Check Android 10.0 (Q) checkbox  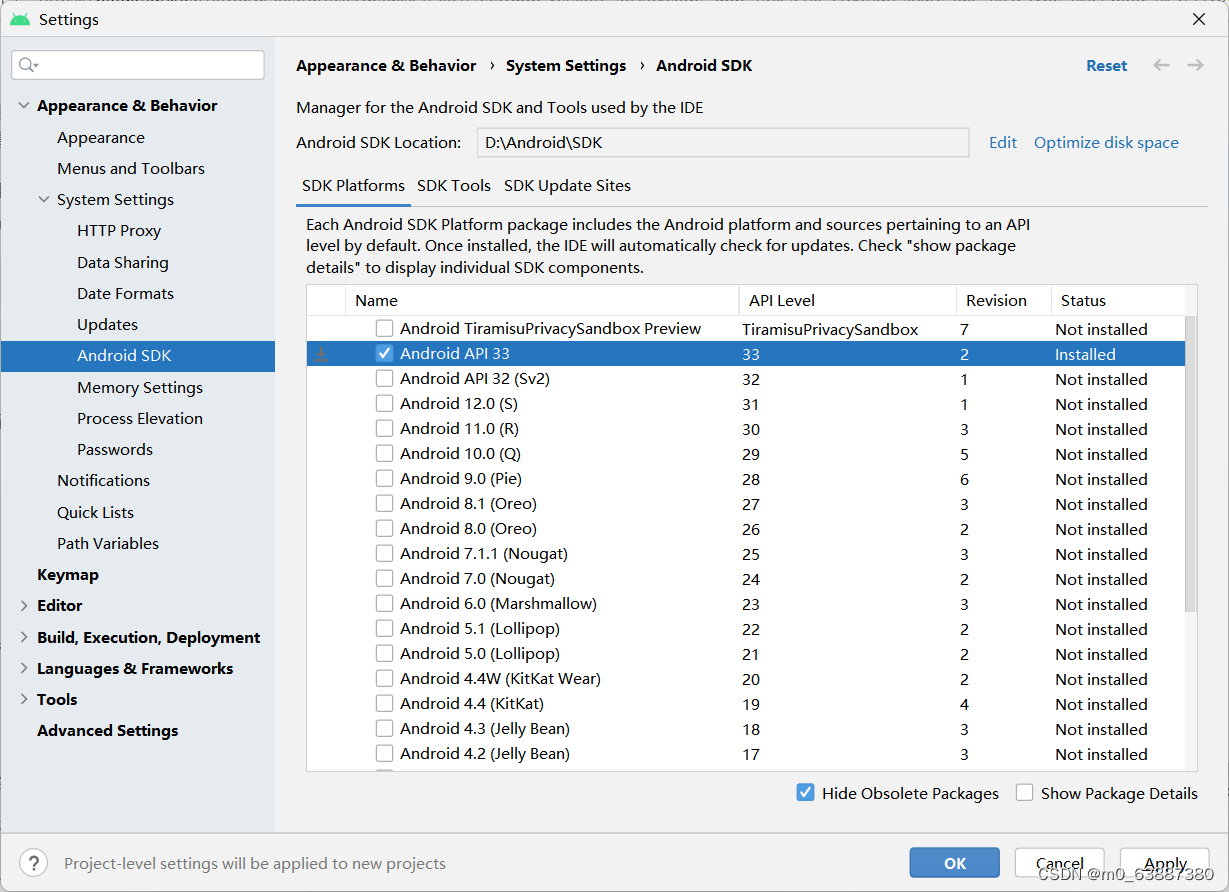[384, 453]
